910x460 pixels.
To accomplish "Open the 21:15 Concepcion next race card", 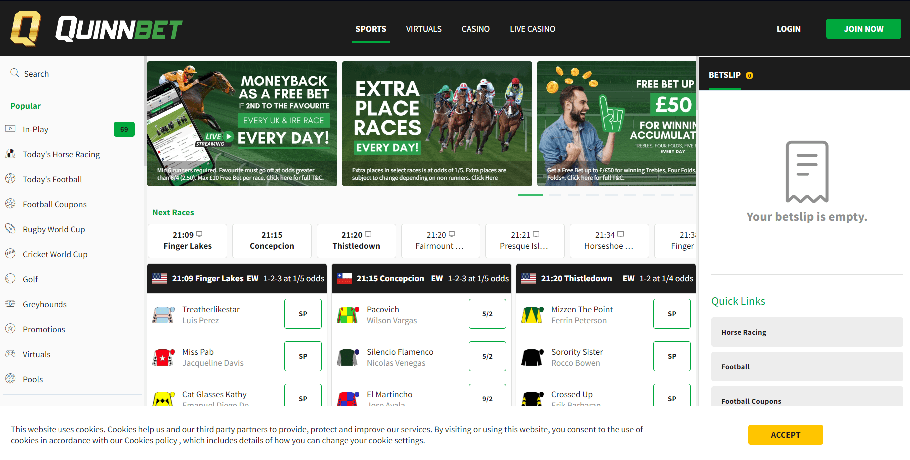I will click(x=272, y=240).
